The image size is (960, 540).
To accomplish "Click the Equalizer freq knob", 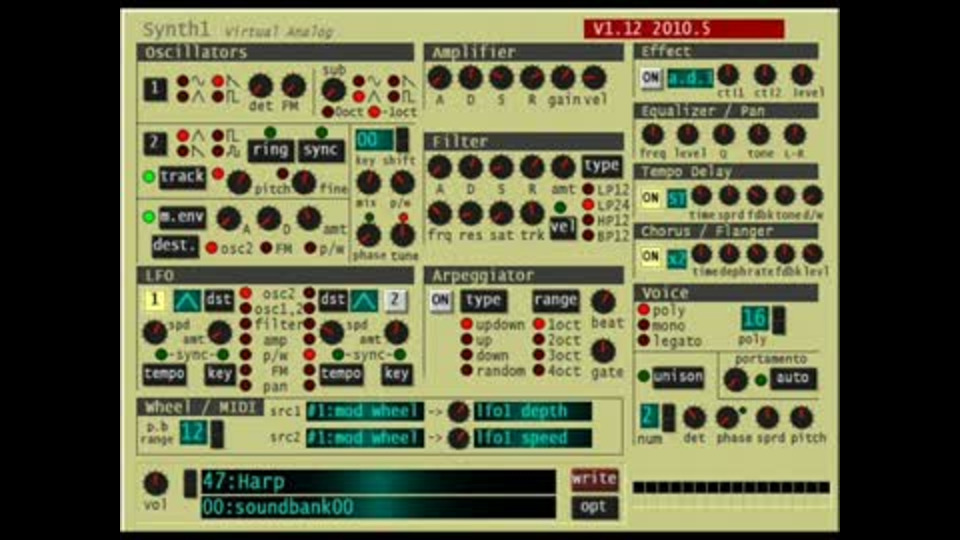I will pyautogui.click(x=653, y=134).
